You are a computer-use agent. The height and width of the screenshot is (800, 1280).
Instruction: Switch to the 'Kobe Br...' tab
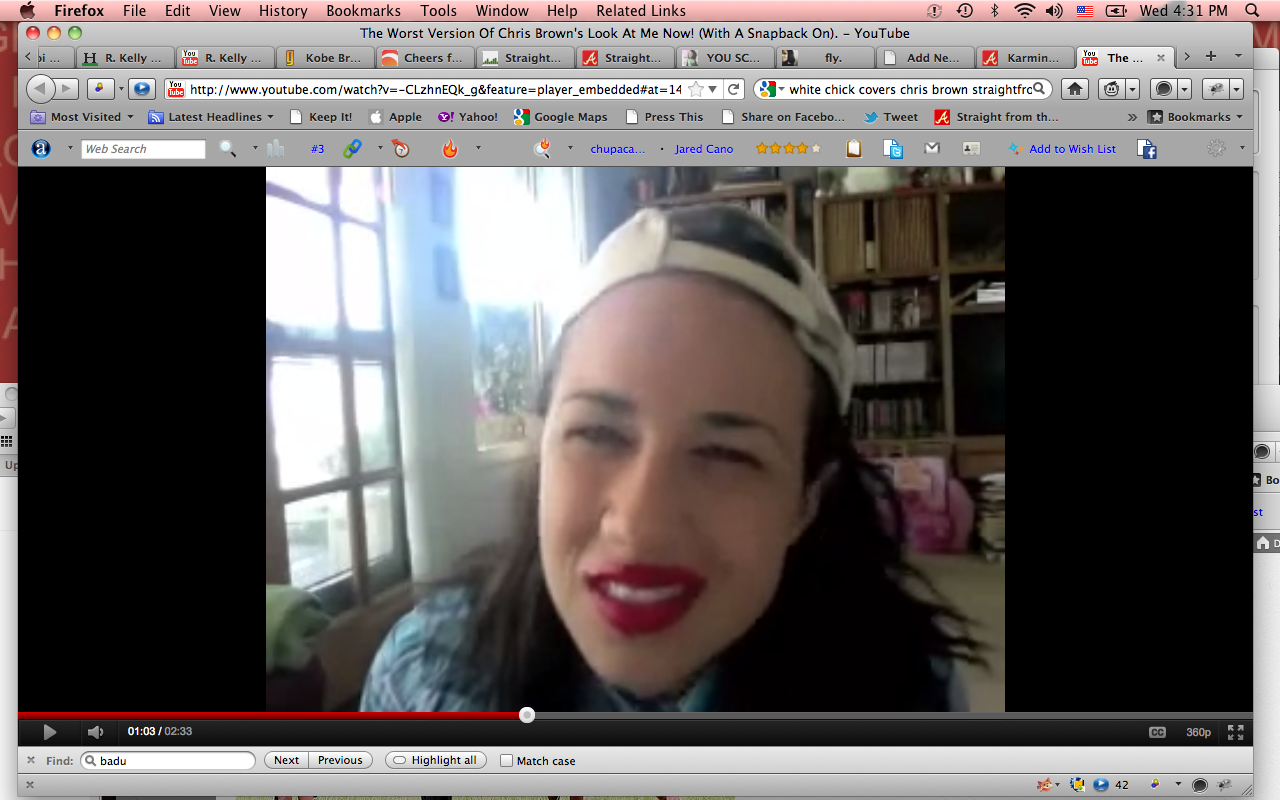324,58
